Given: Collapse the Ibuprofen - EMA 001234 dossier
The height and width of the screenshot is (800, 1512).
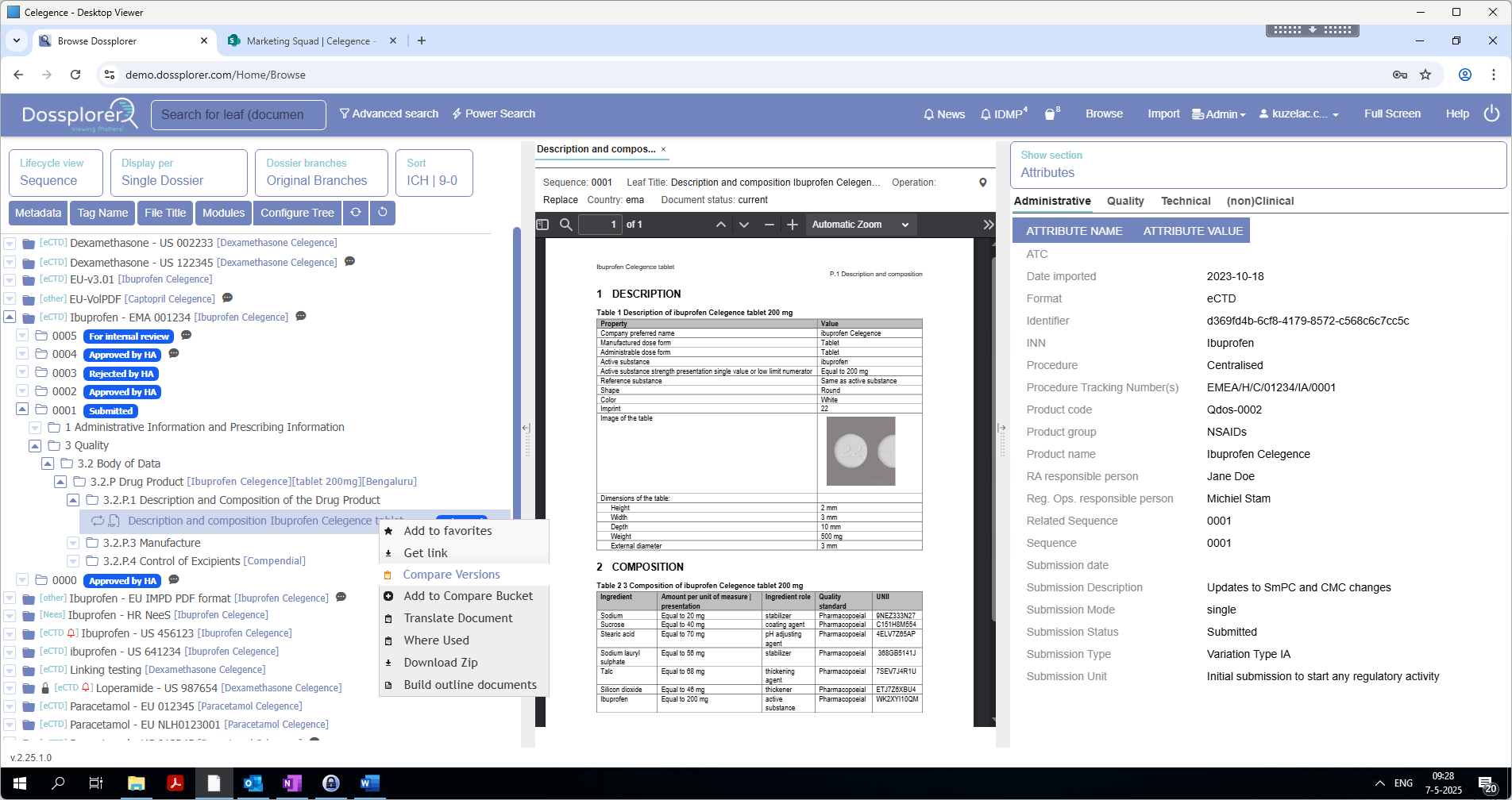Looking at the screenshot, I should [x=10, y=317].
